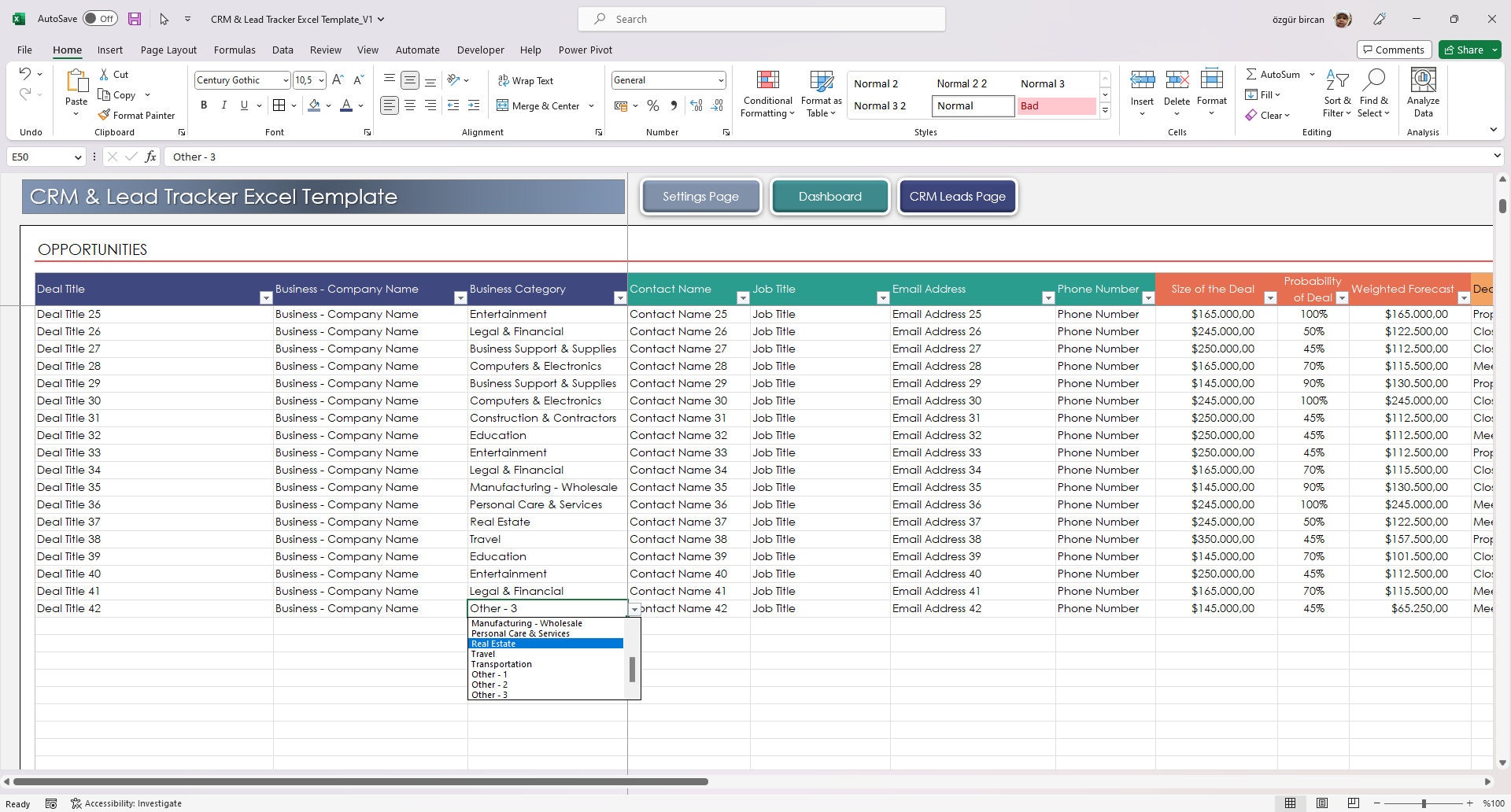Screen dimensions: 1511x812
Task: Apply Italic formatting
Action: tap(224, 105)
